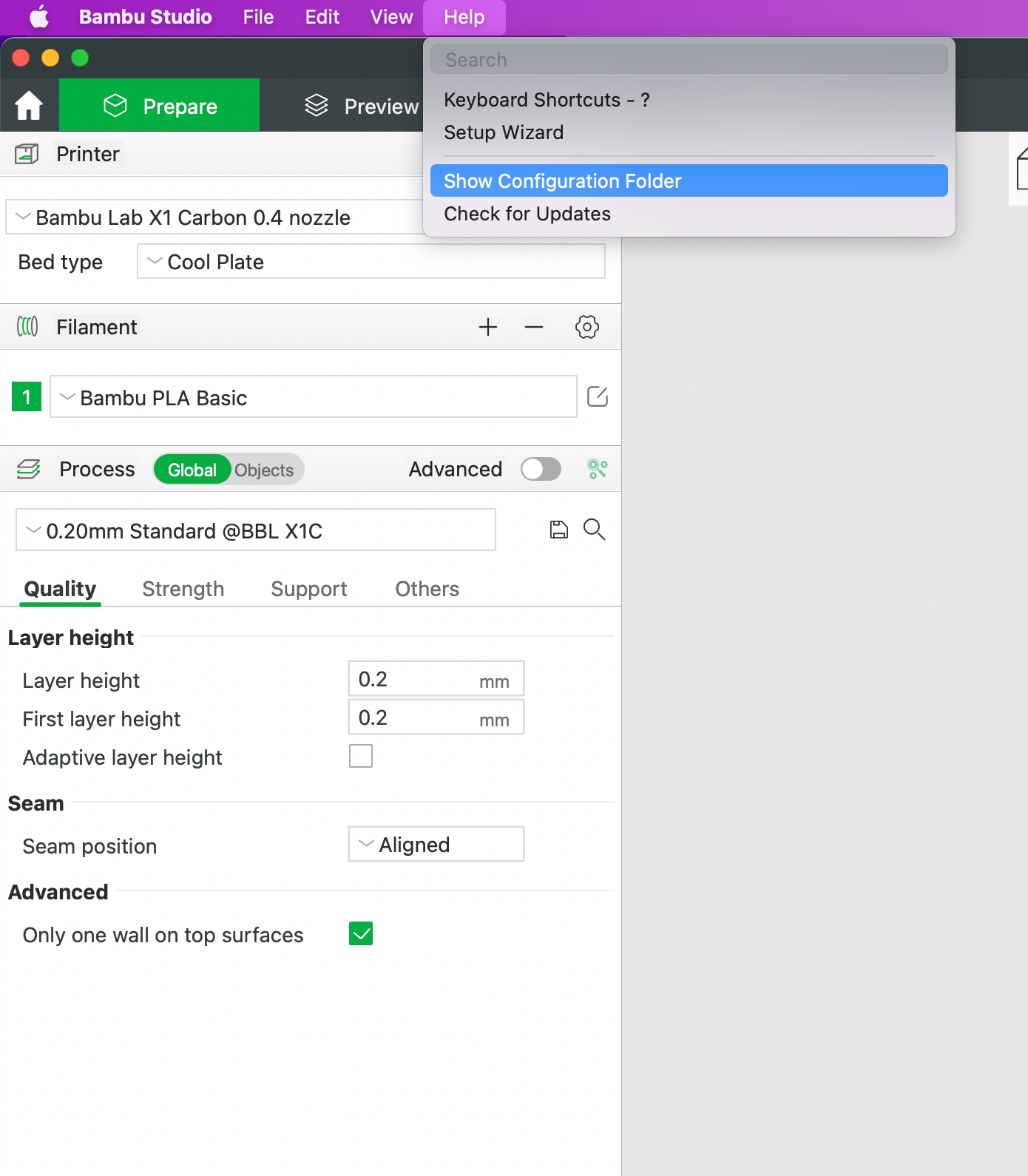
Task: Click the Layer height value field
Action: [414, 679]
